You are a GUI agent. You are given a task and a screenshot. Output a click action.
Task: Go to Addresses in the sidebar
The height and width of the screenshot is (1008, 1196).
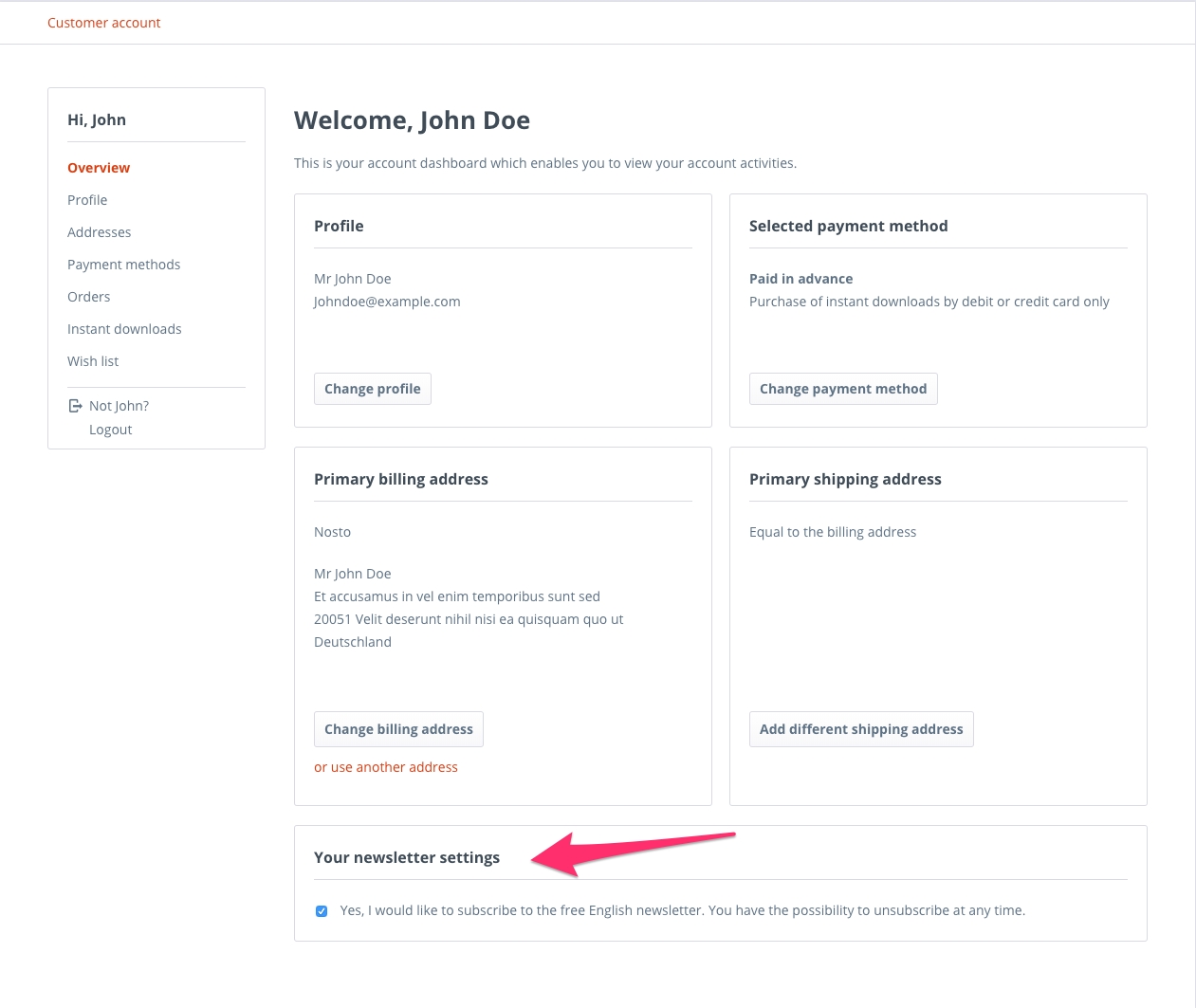pos(100,232)
